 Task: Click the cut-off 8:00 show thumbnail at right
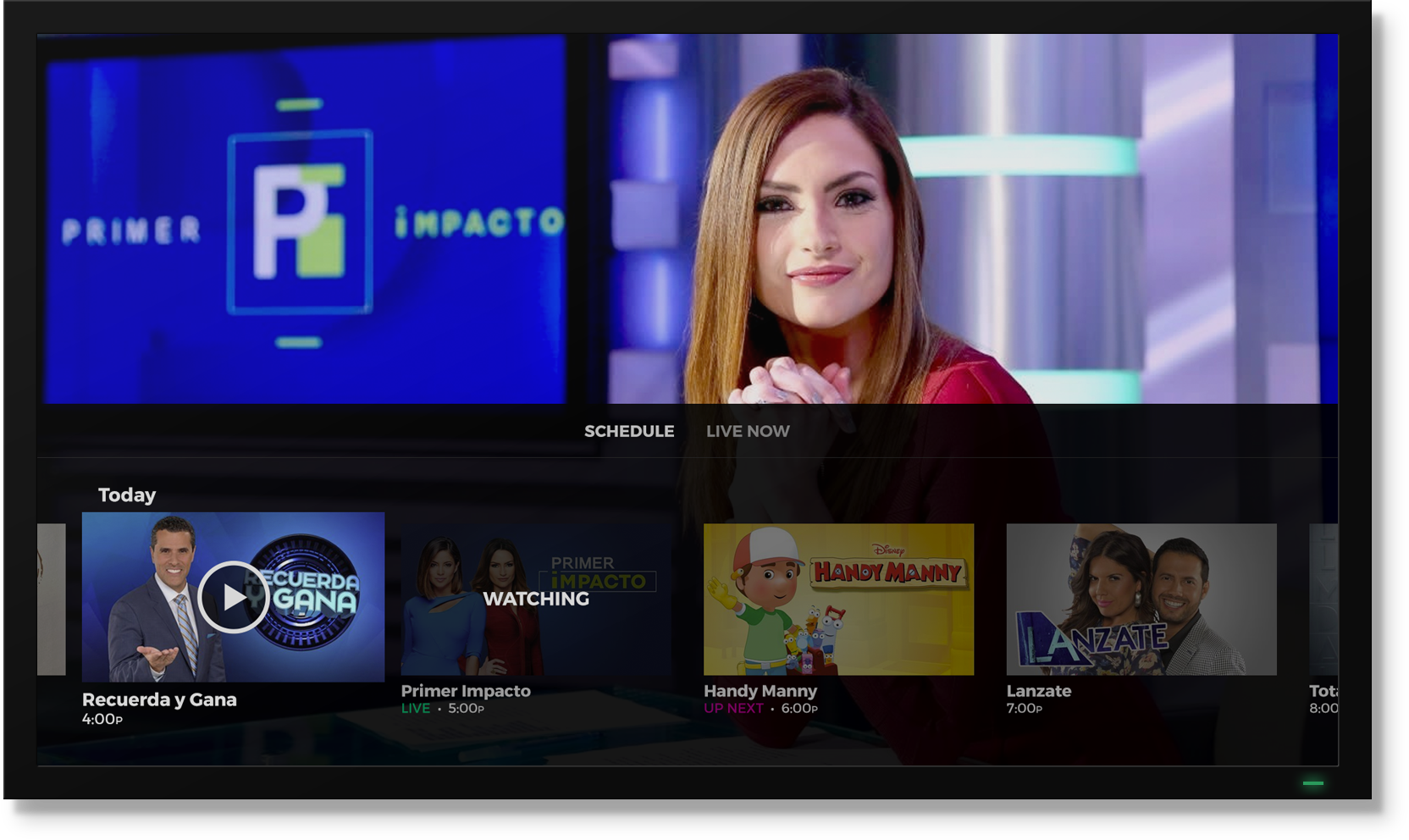[x=1323, y=599]
